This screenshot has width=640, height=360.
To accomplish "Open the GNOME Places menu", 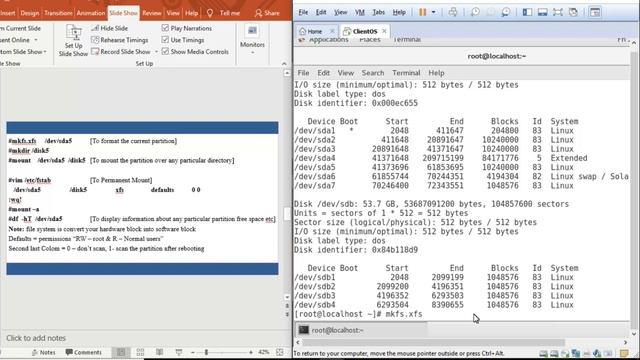I will pyautogui.click(x=370, y=40).
